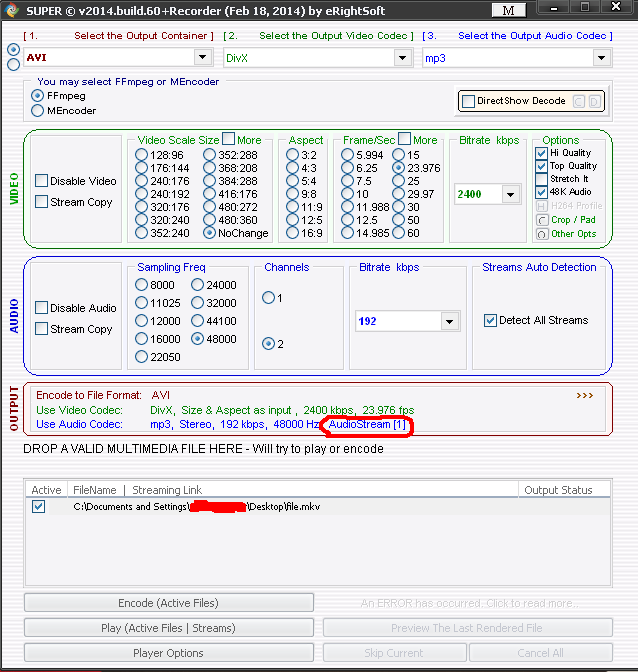Click the C button beside DirectShow Decode

[579, 102]
